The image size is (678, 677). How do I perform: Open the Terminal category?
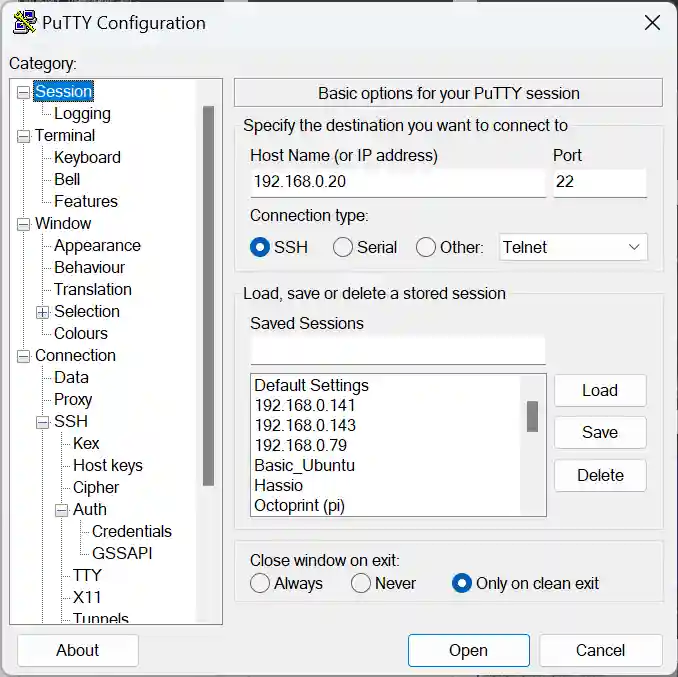65,135
